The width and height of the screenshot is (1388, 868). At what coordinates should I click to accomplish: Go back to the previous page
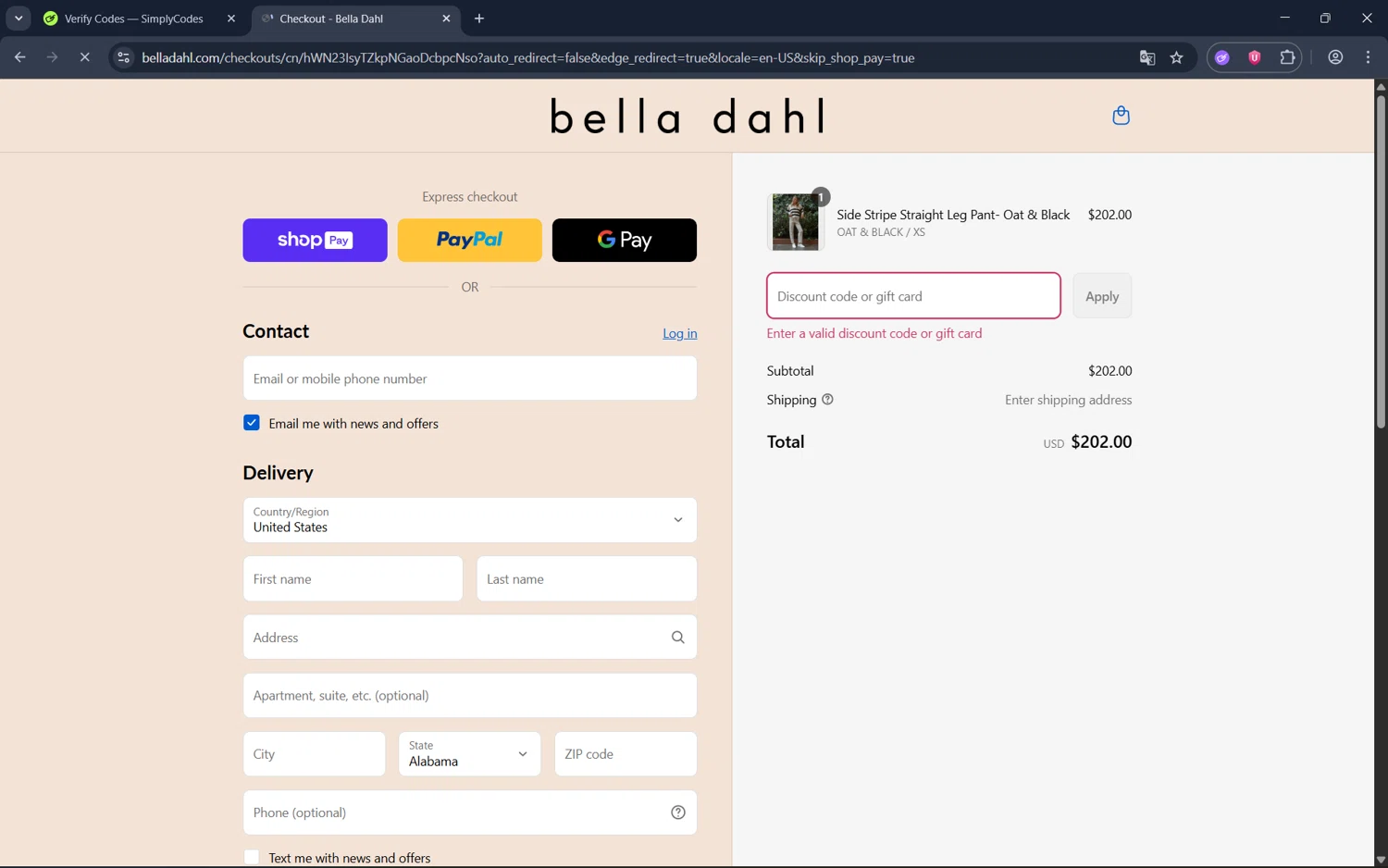click(19, 57)
